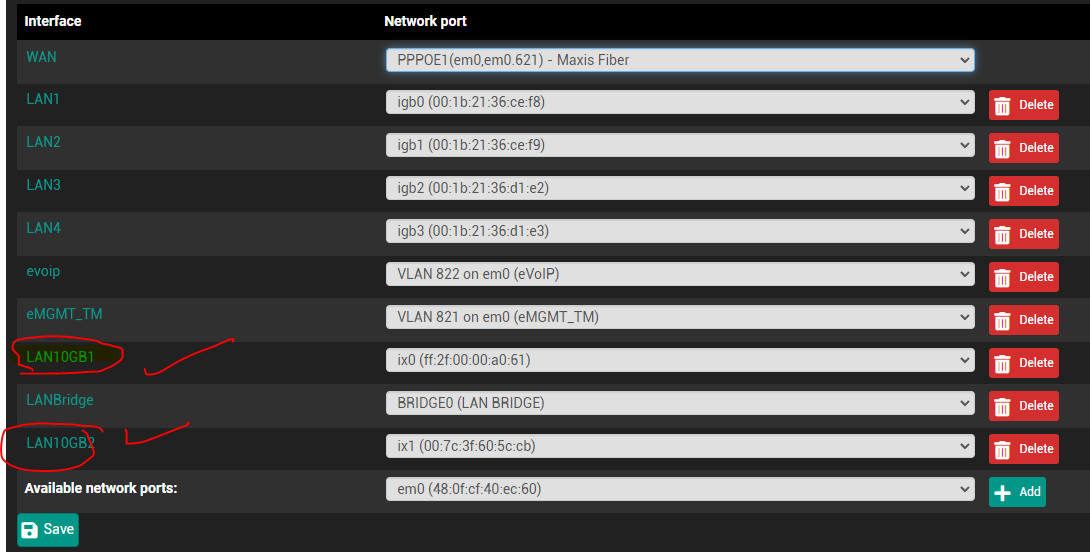Click trash icon for LAN1 row
The width and height of the screenshot is (1090, 552).
click(x=1002, y=106)
